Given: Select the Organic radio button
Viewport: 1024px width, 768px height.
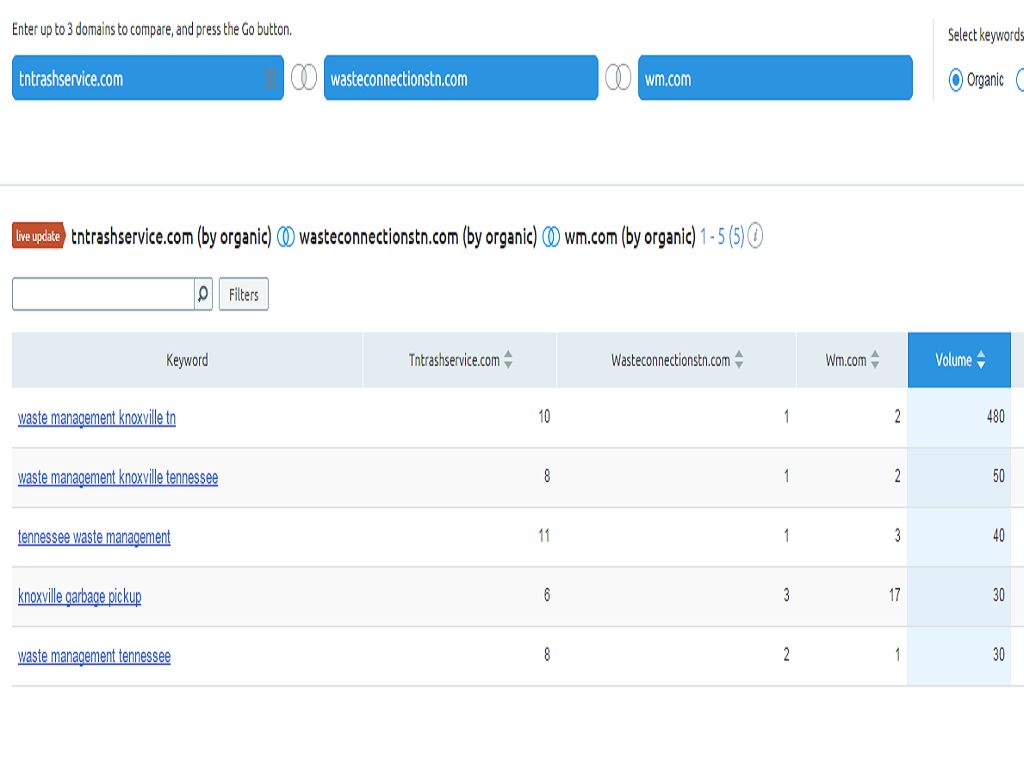Looking at the screenshot, I should pyautogui.click(x=956, y=79).
